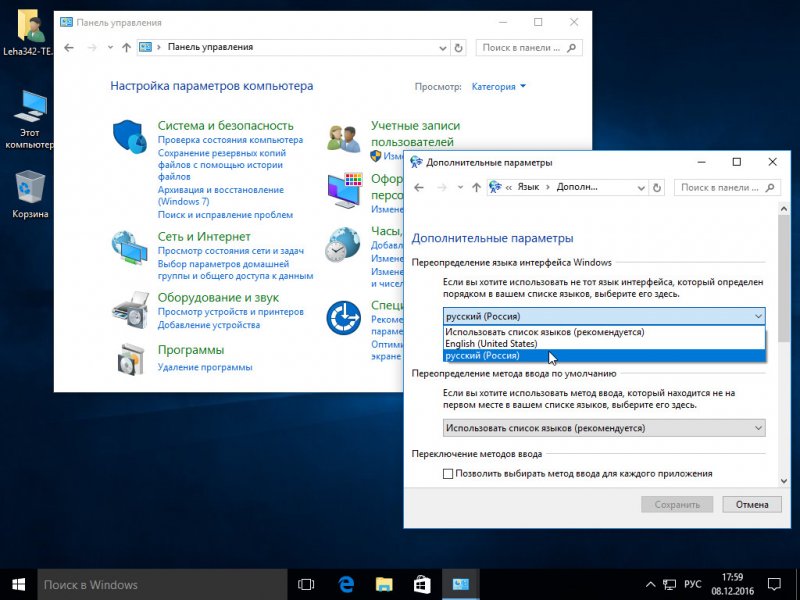
Task: Click the taskbar clock showing 17:59
Action: tap(733, 584)
